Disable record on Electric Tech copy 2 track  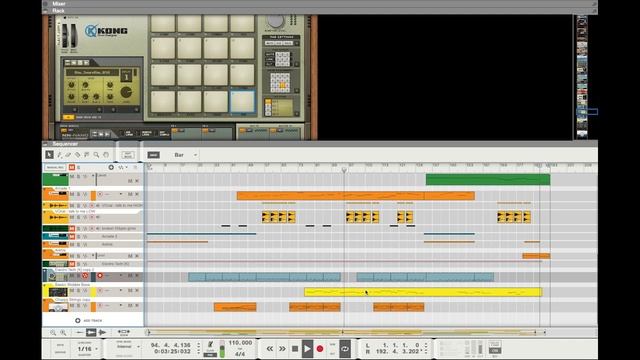[100, 276]
